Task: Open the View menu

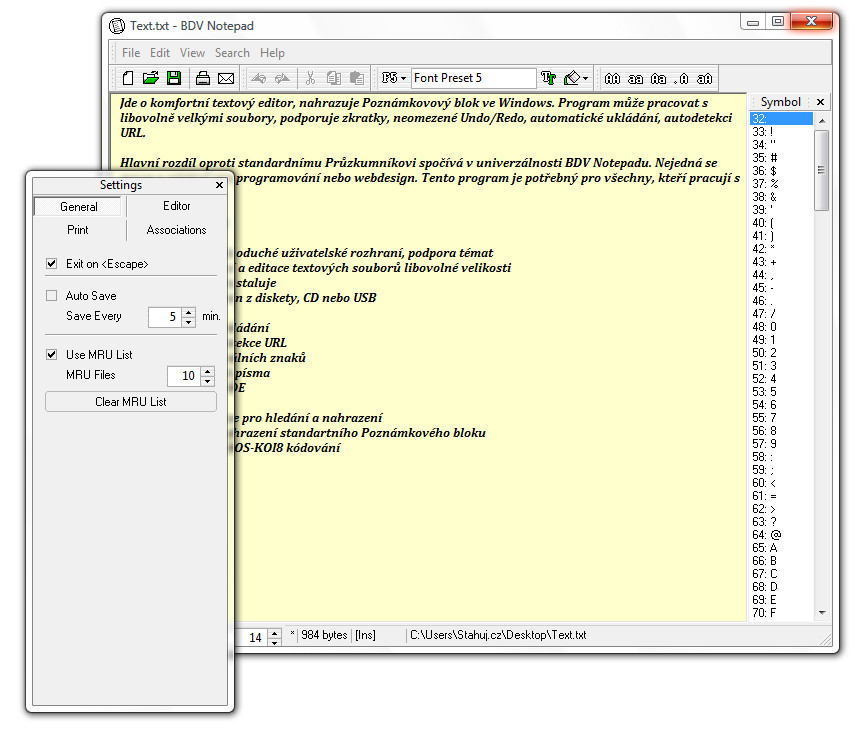Action: (193, 53)
